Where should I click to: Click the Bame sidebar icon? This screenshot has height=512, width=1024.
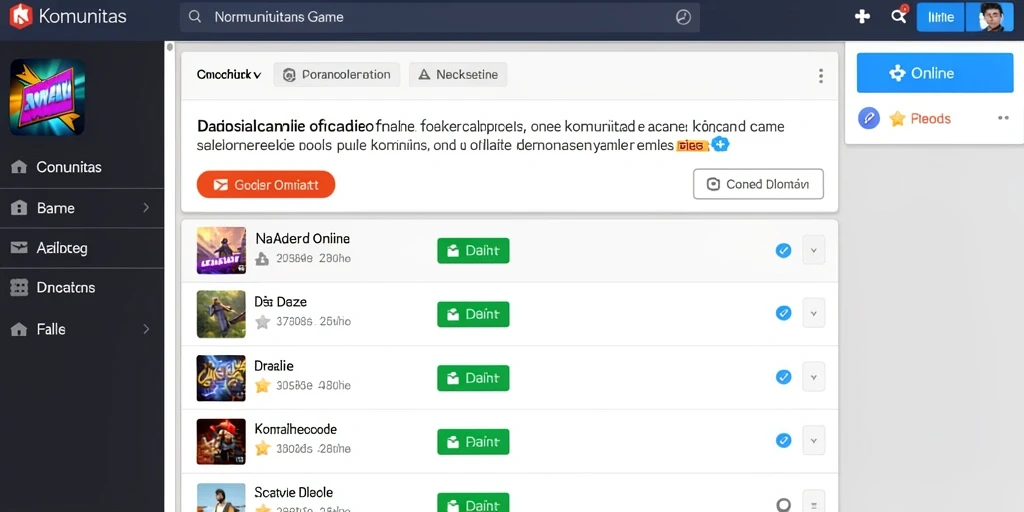point(19,208)
